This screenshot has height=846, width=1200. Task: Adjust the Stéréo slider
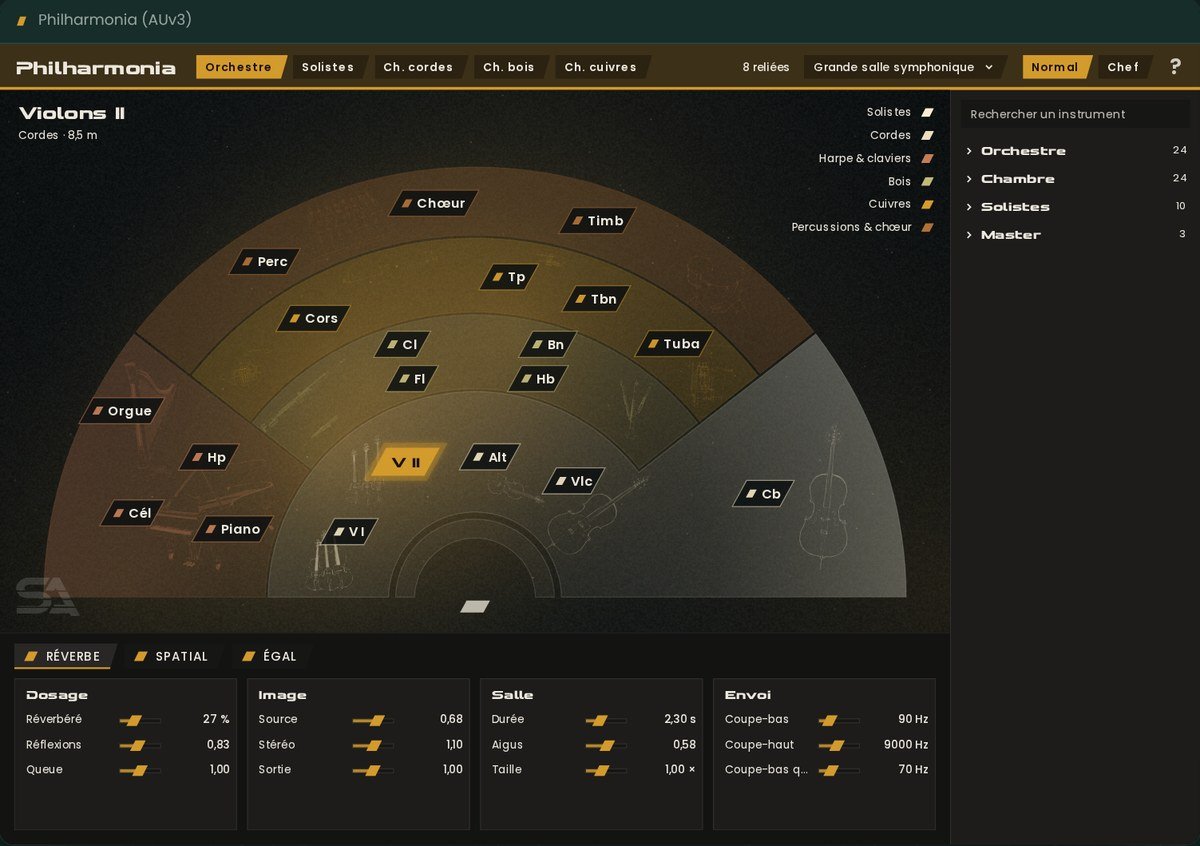373,745
